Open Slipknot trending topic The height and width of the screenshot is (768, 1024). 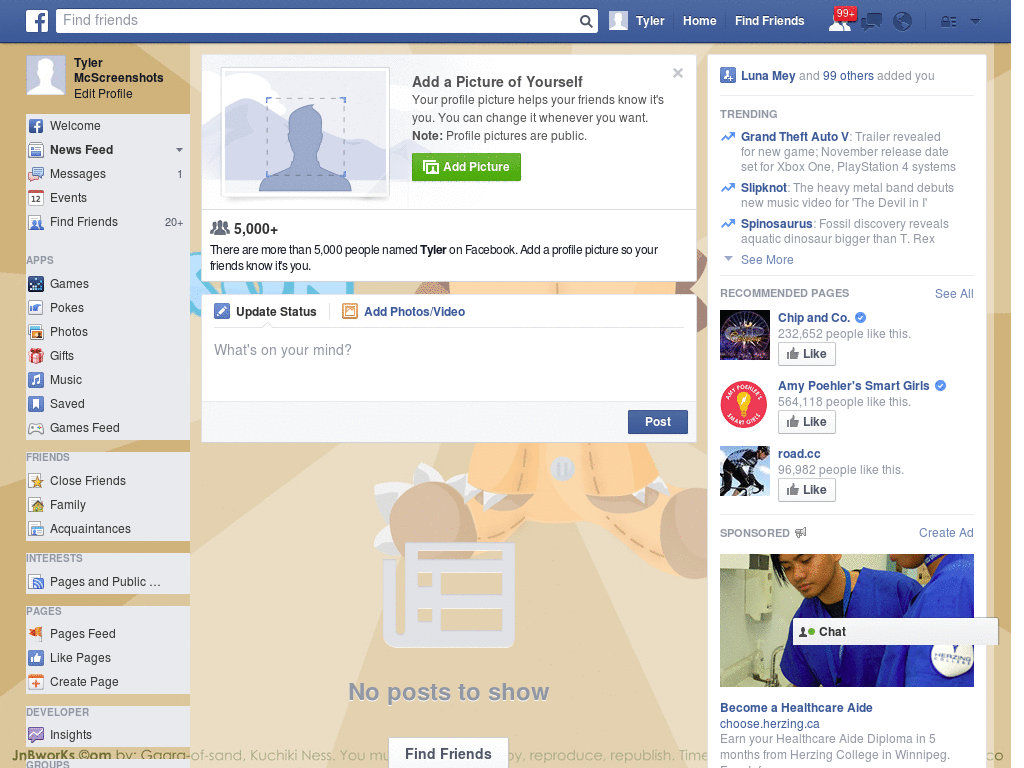pyautogui.click(x=763, y=188)
